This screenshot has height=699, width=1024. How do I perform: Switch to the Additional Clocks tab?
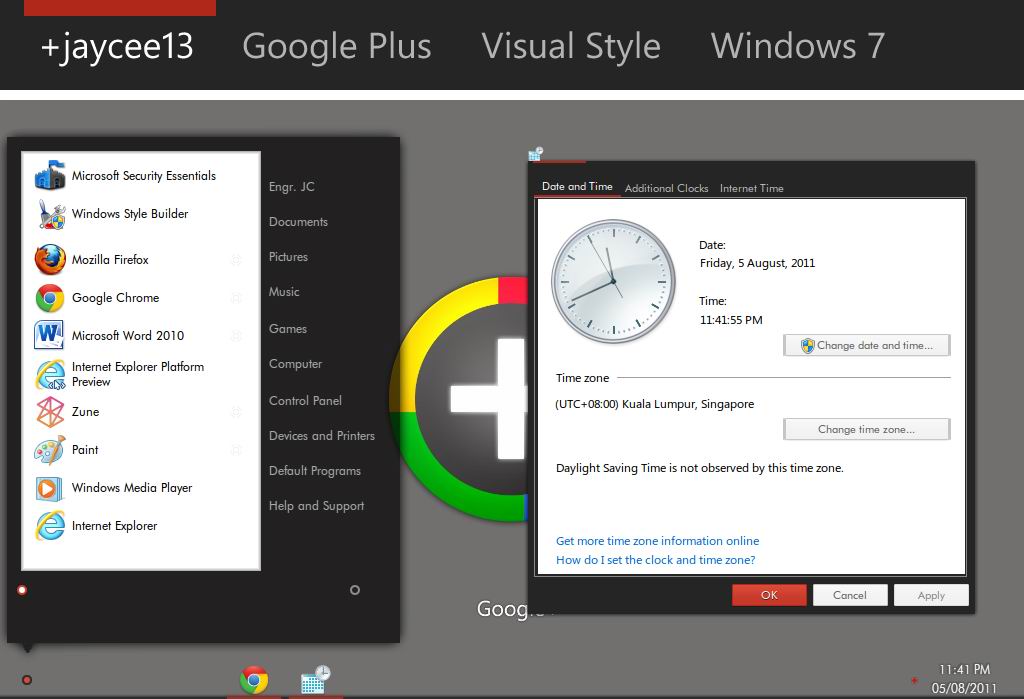[x=666, y=188]
